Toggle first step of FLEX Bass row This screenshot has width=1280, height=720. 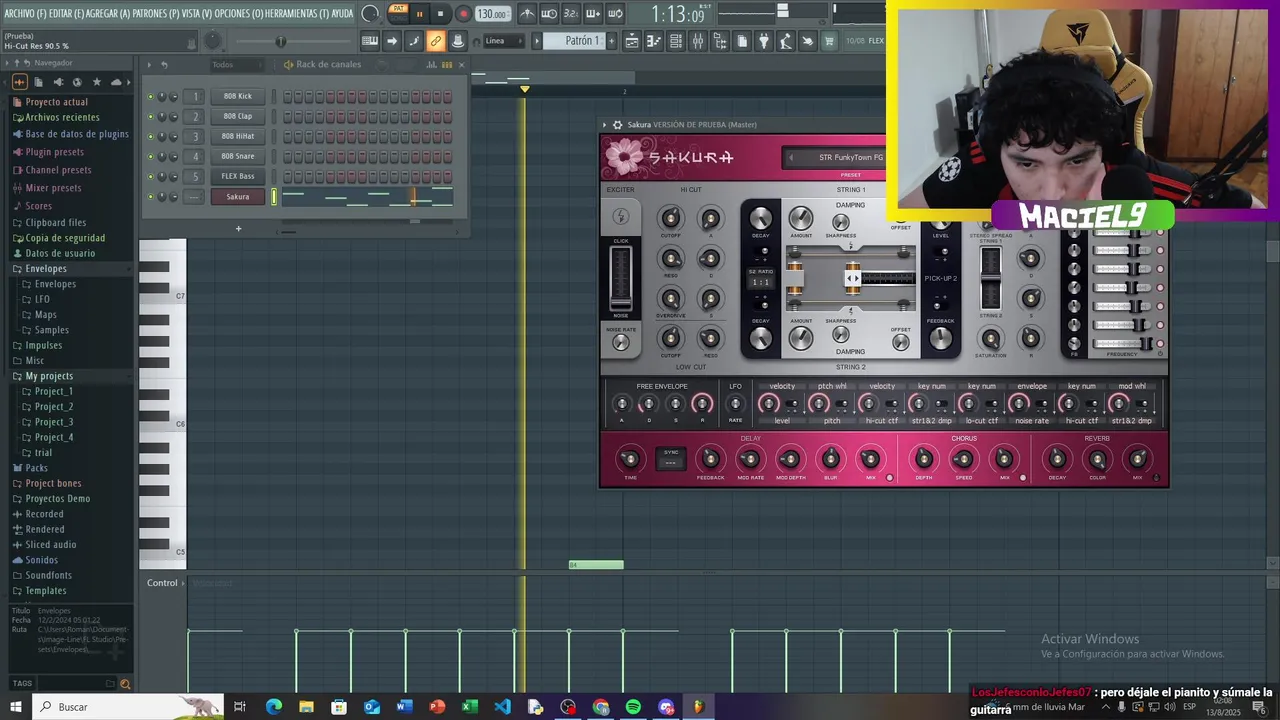[287, 177]
